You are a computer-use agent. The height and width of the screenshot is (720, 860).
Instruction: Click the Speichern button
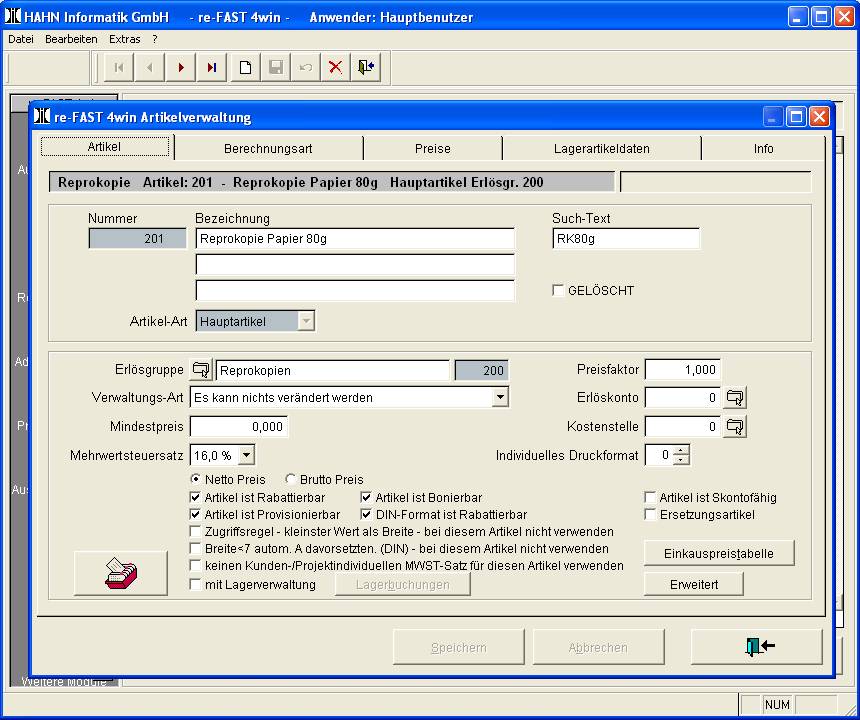459,647
